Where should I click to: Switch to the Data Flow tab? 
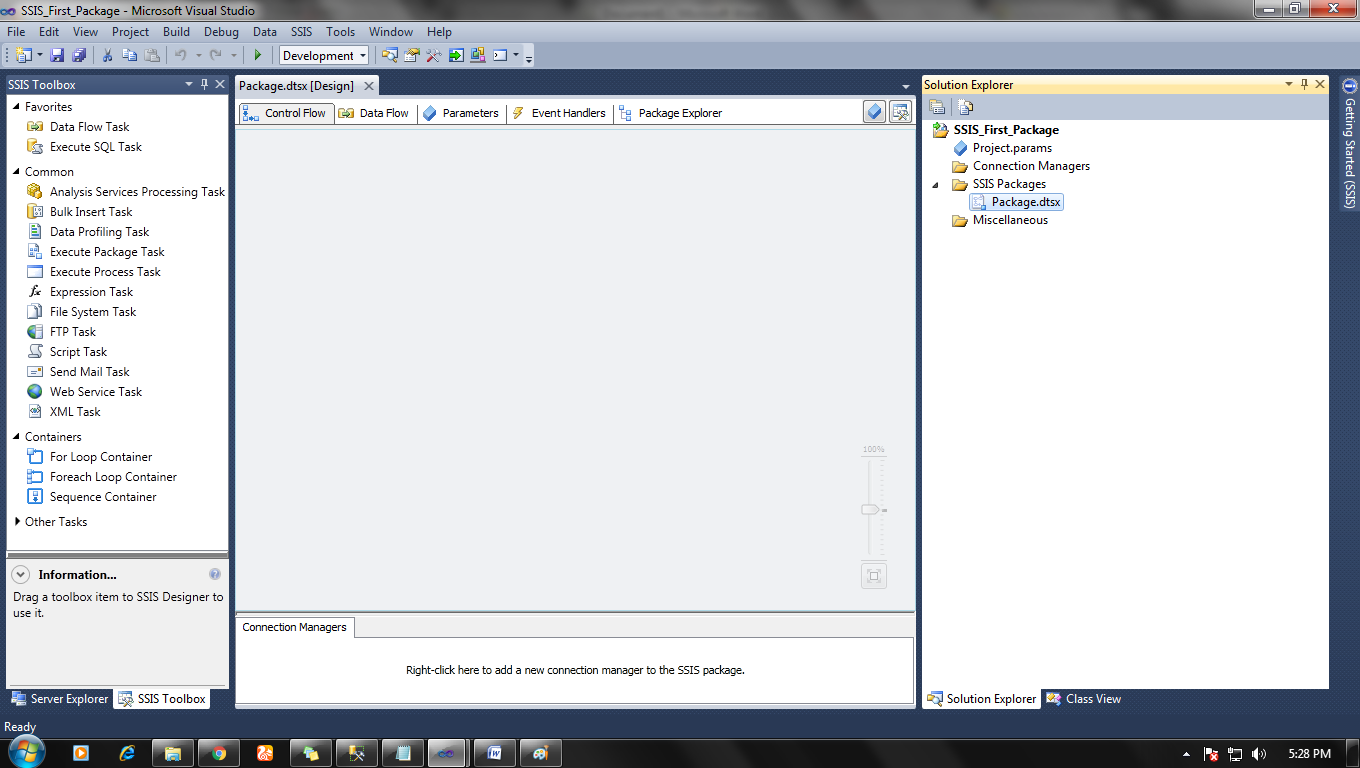click(373, 113)
